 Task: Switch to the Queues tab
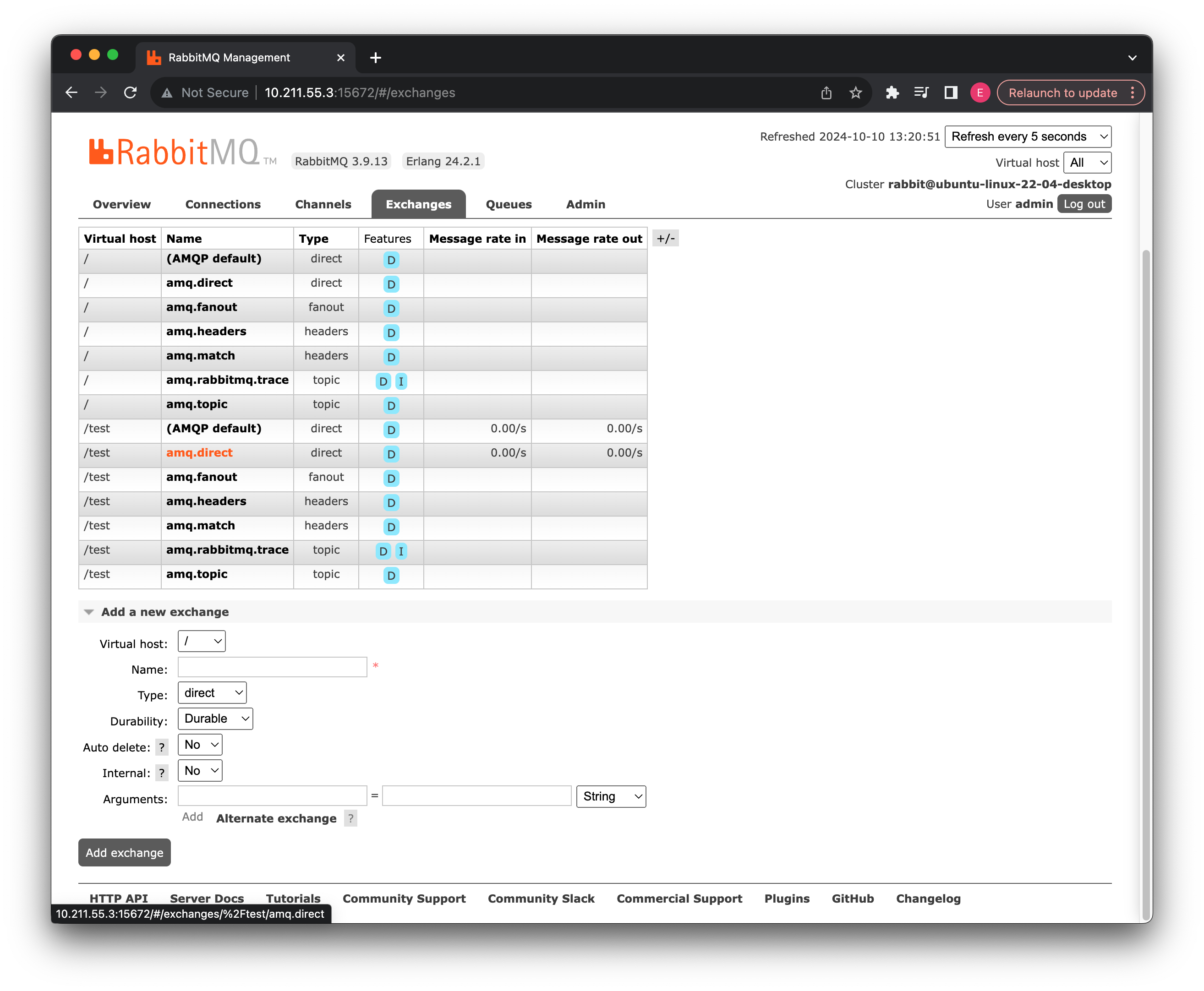point(509,204)
